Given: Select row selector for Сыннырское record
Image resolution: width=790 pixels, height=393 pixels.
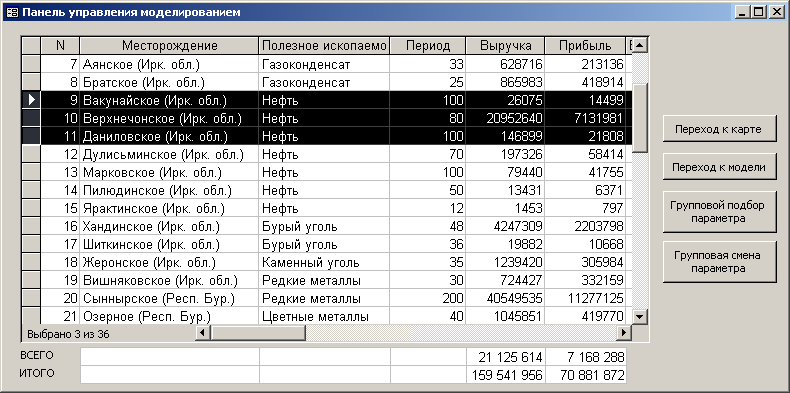Looking at the screenshot, I should pos(31,298).
